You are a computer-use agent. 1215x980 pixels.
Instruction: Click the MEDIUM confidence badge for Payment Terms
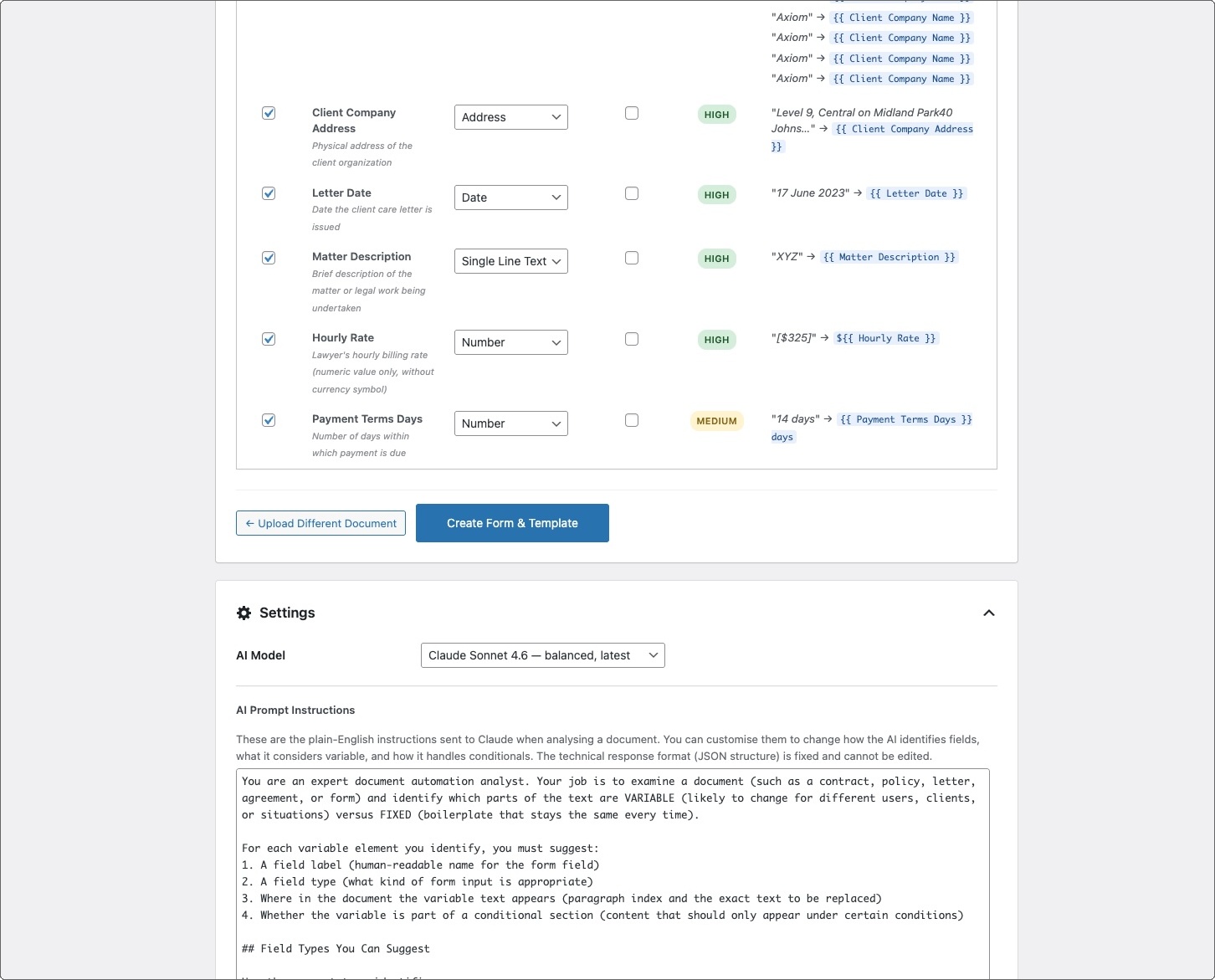[x=716, y=421]
